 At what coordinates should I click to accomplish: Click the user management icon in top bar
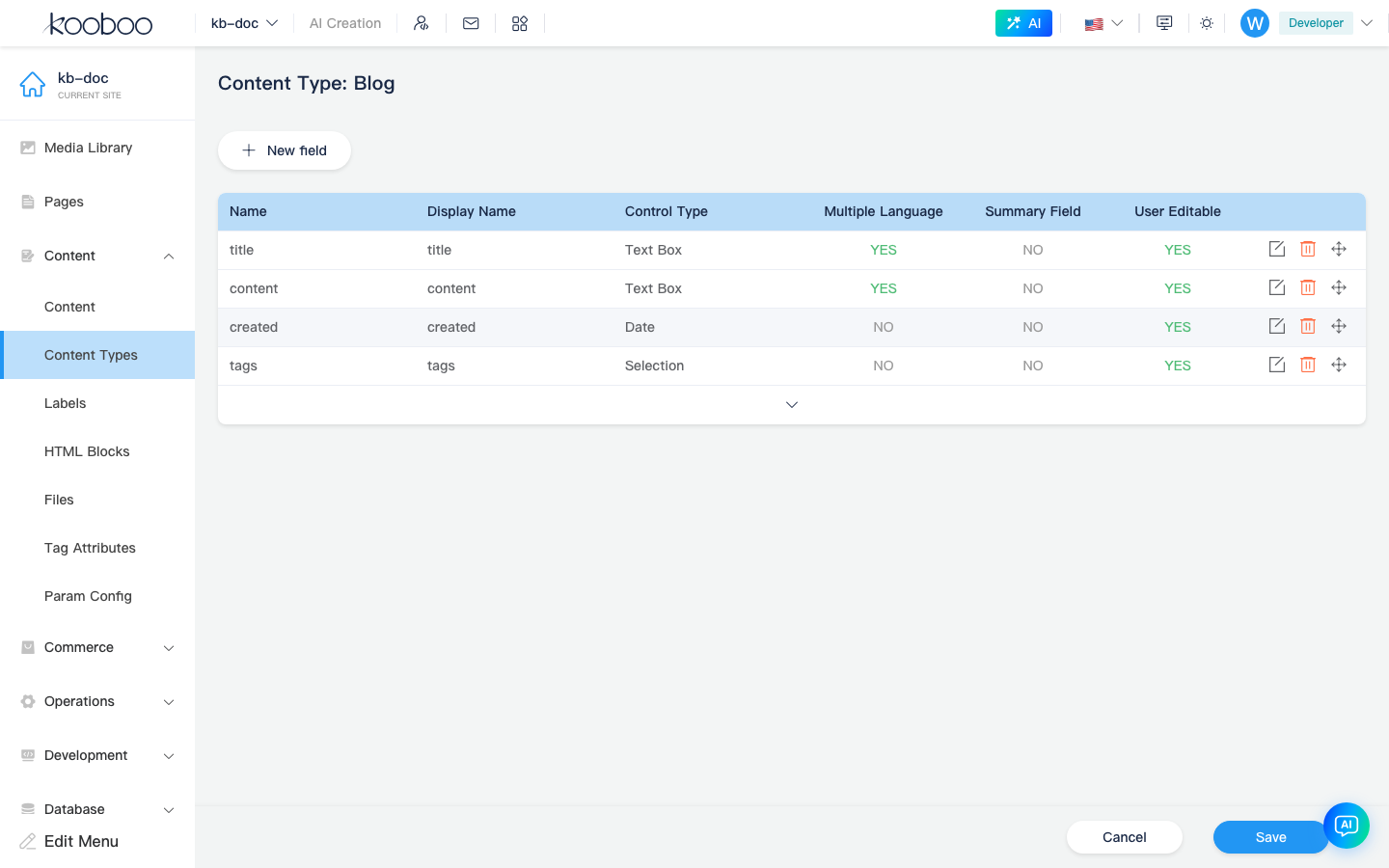[421, 23]
